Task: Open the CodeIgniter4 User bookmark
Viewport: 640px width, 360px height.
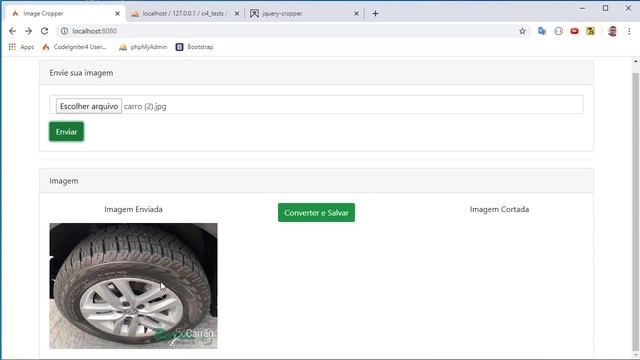Action: tap(74, 47)
